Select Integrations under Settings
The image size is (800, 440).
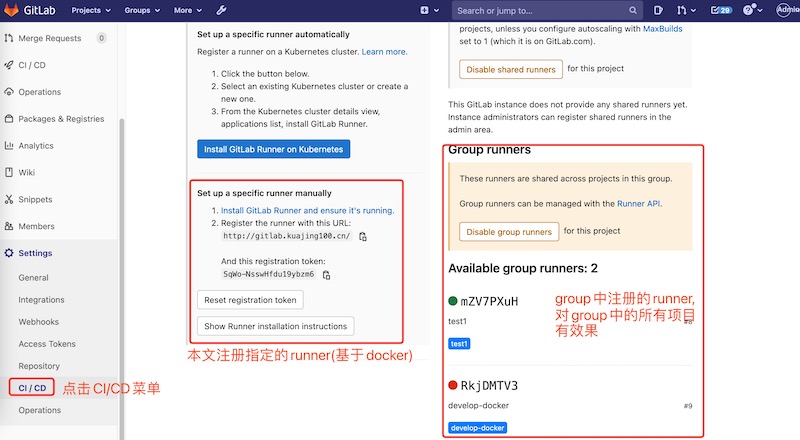41,300
